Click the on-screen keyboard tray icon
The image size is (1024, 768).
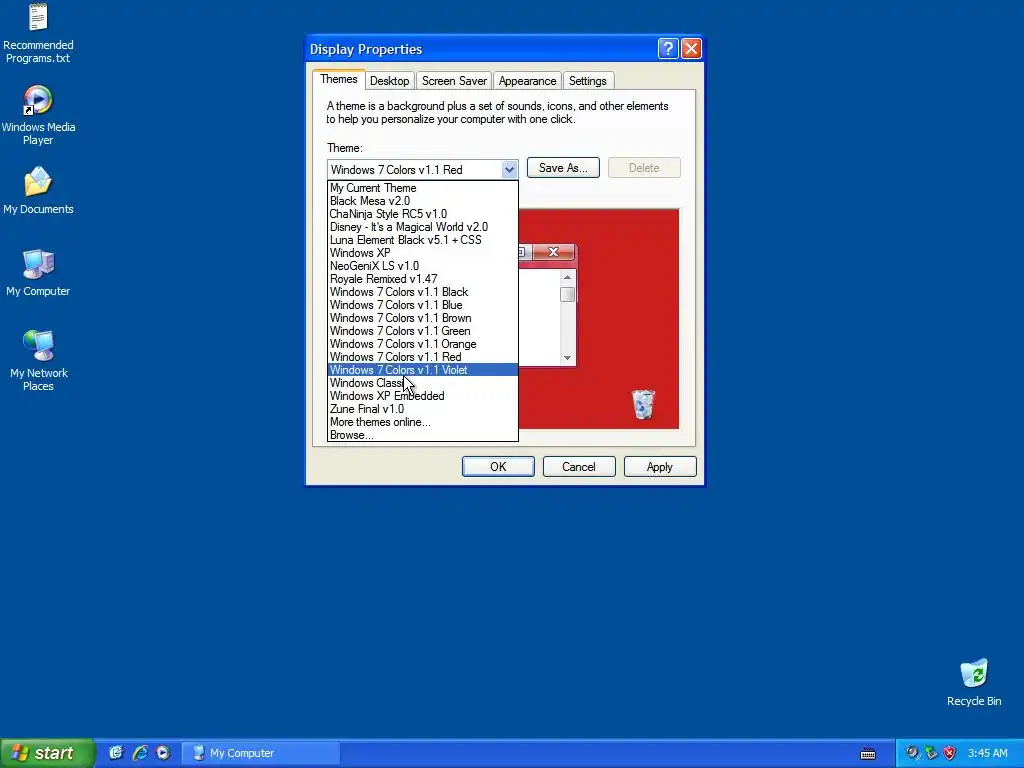pos(868,754)
